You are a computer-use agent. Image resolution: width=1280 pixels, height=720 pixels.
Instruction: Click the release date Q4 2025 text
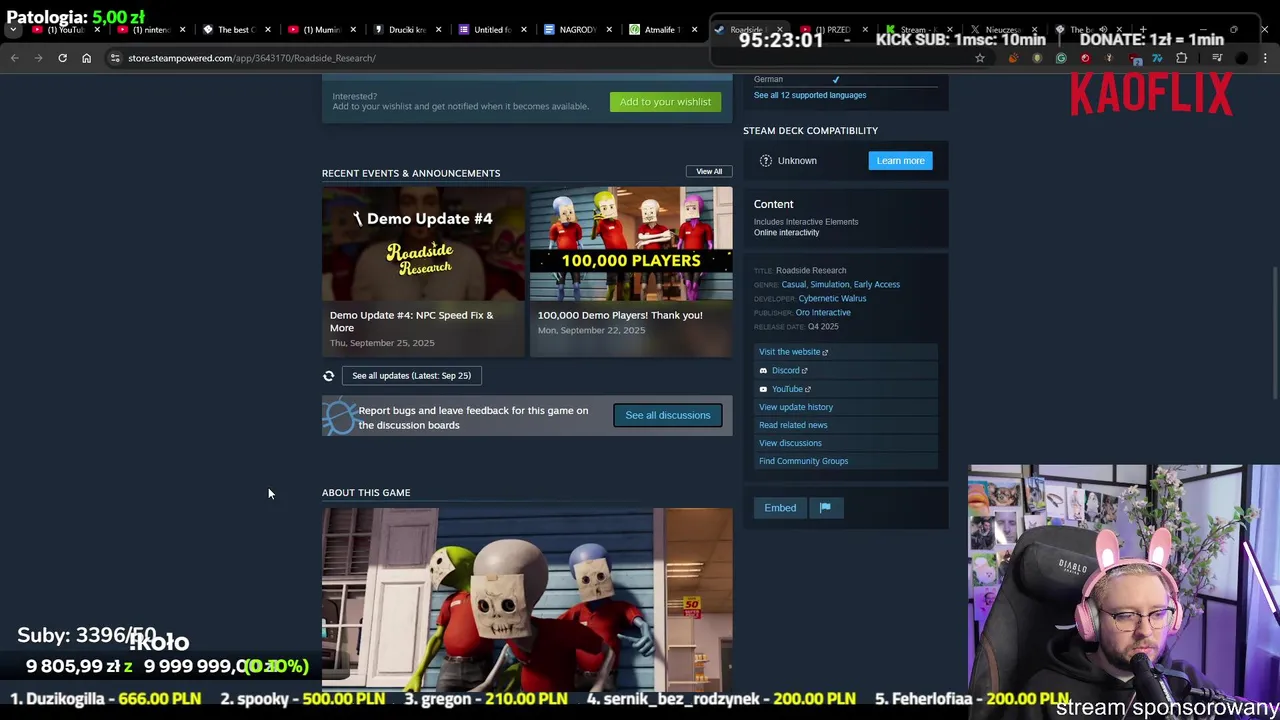tap(823, 327)
